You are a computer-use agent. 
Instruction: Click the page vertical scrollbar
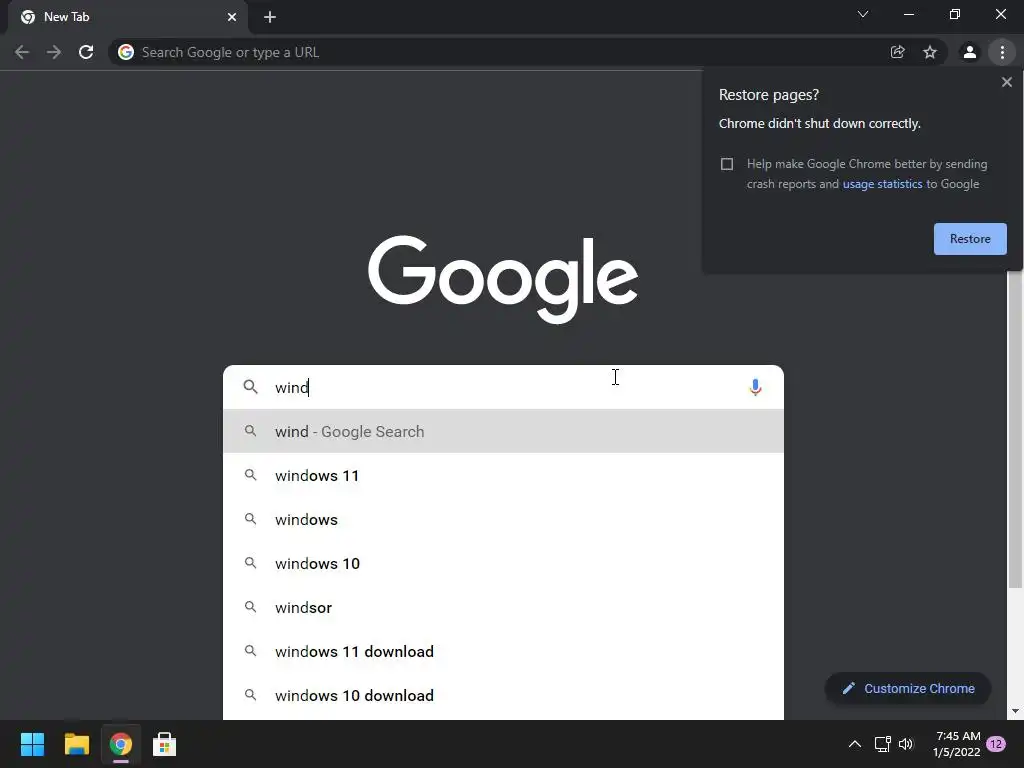pos(1015,428)
